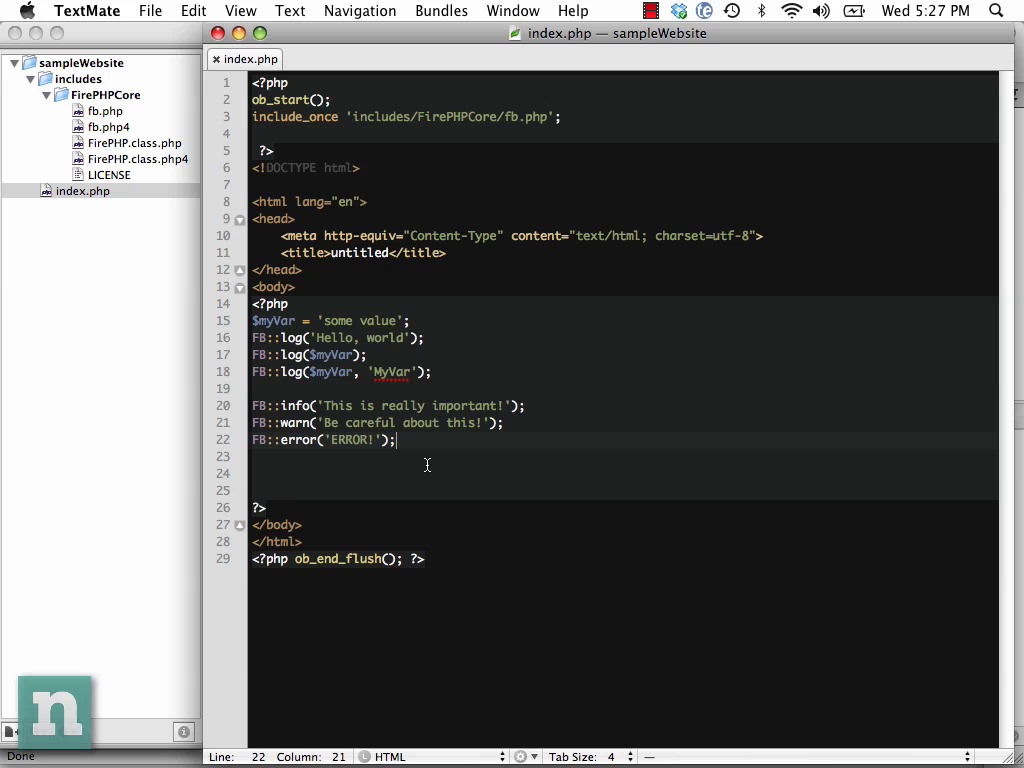Select fb.php4 in the project drawer
The width and height of the screenshot is (1024, 768).
coord(108,127)
